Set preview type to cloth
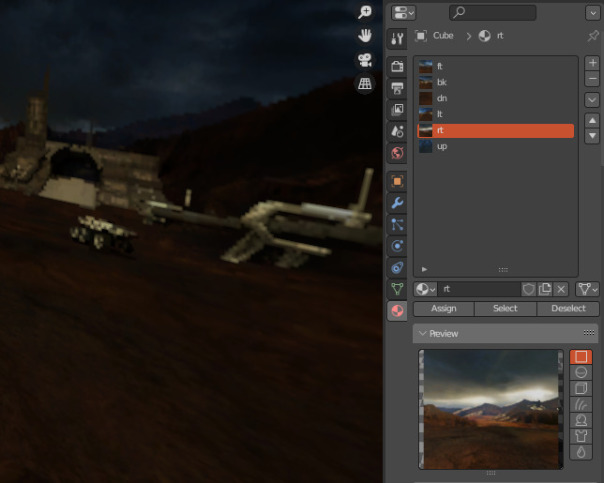Screen dimensions: 604x483 [x=581, y=436]
